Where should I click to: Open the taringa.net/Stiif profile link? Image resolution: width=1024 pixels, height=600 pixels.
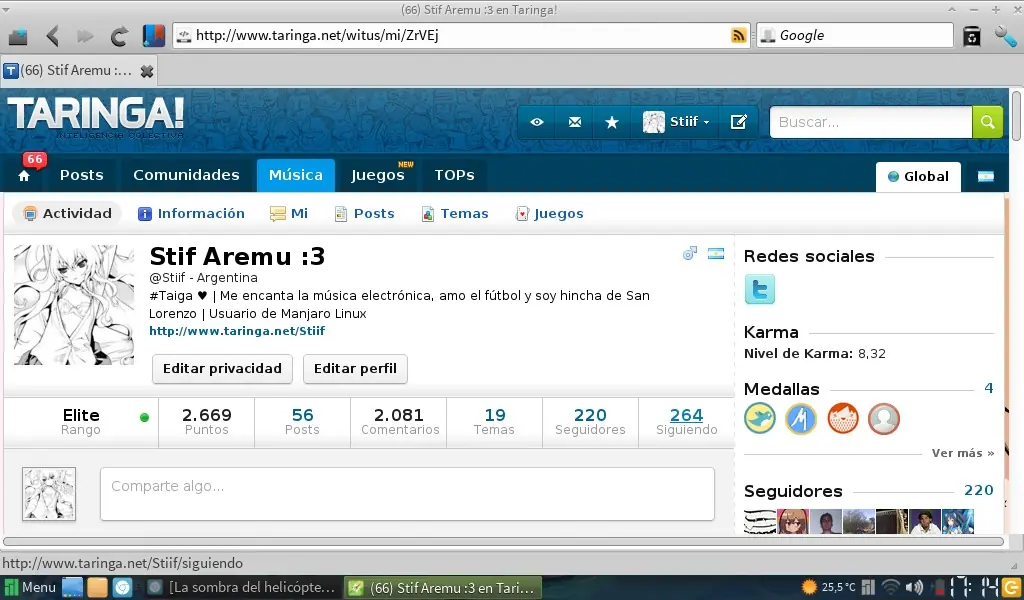point(236,331)
